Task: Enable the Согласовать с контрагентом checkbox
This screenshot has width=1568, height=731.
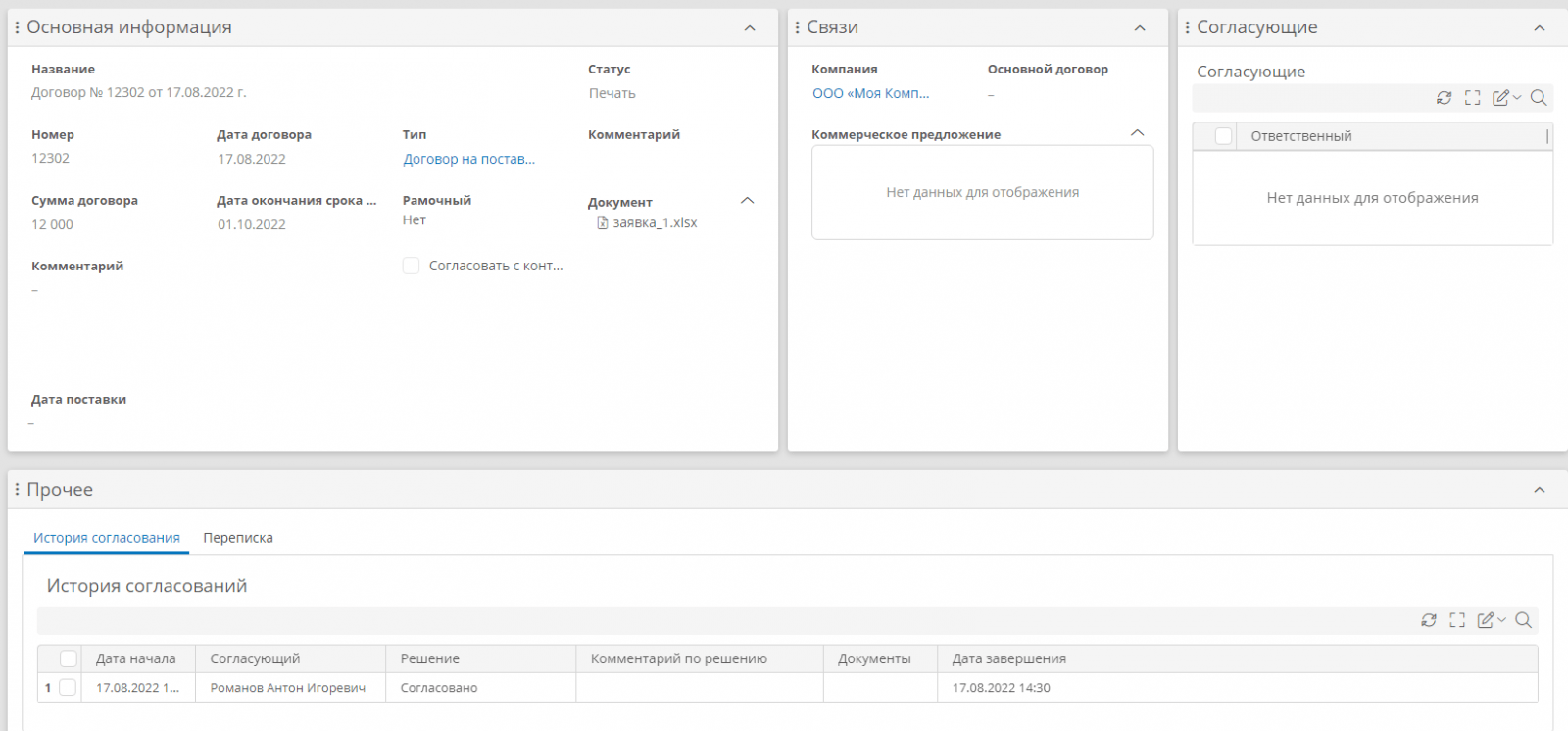Action: (x=412, y=266)
